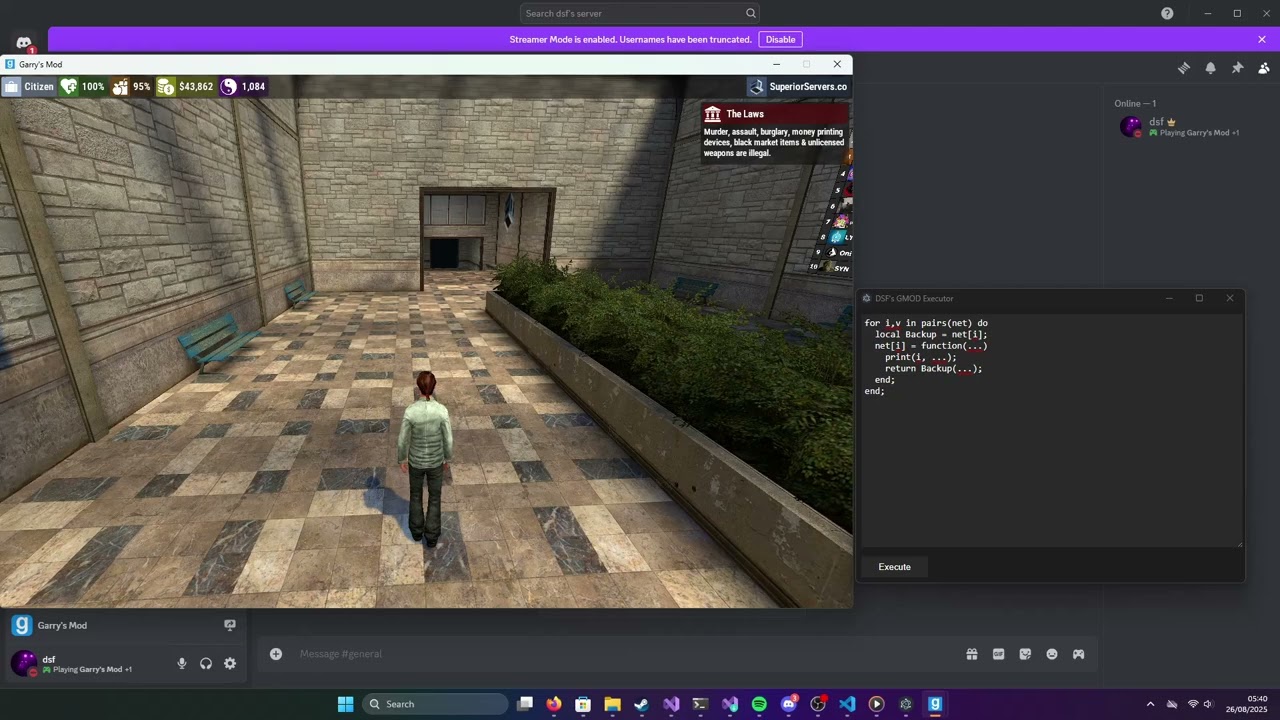1280x720 pixels.
Task: Click the Online — 1 member list header
Action: (x=1135, y=104)
